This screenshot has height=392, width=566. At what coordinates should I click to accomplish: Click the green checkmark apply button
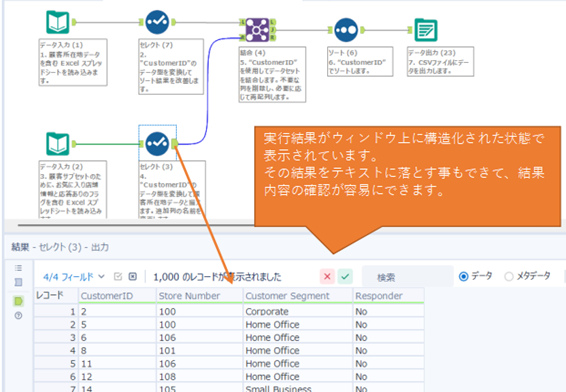[345, 277]
